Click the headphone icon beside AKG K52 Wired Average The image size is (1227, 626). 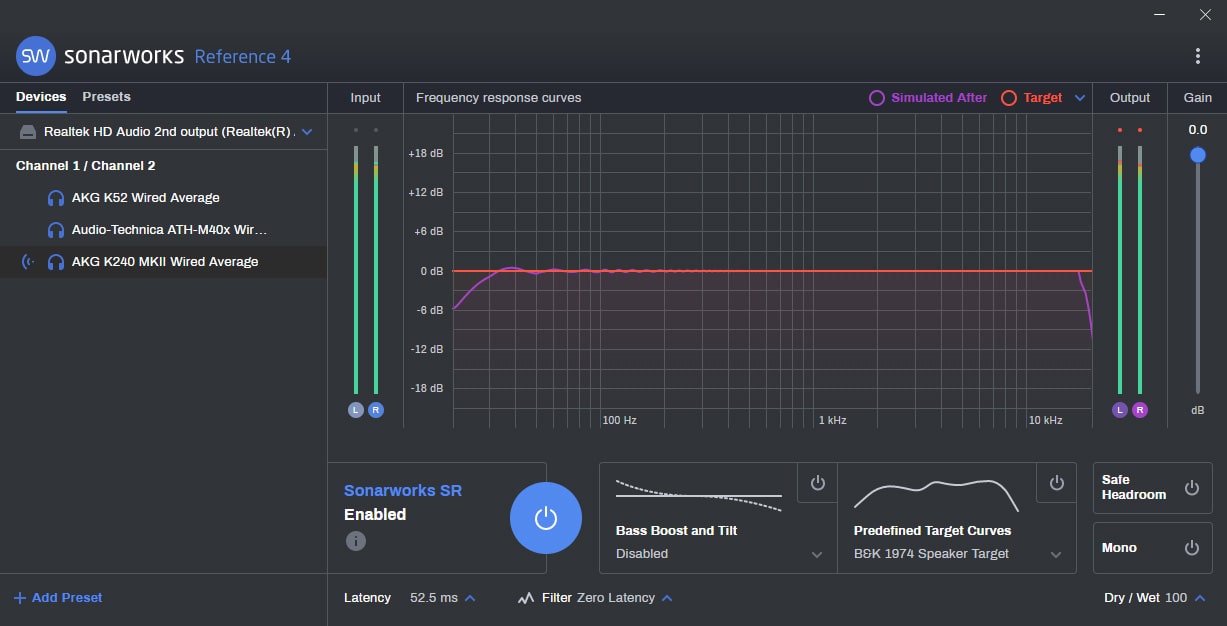coord(57,197)
